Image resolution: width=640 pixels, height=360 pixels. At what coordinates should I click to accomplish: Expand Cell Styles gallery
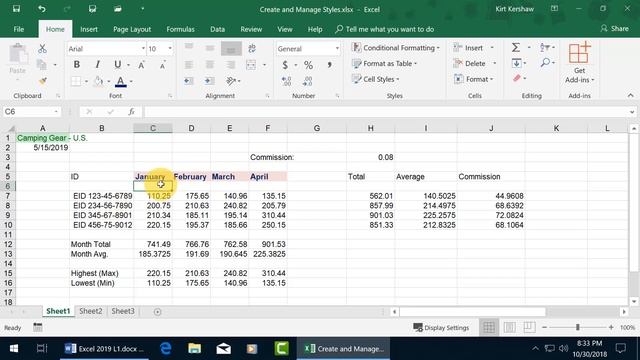376,79
